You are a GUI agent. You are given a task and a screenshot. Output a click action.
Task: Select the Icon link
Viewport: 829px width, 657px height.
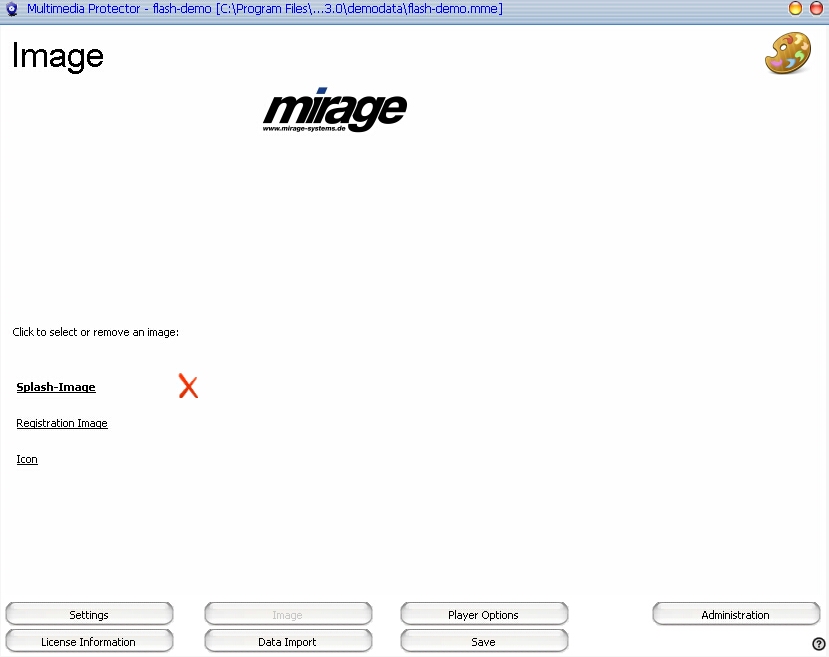[27, 459]
